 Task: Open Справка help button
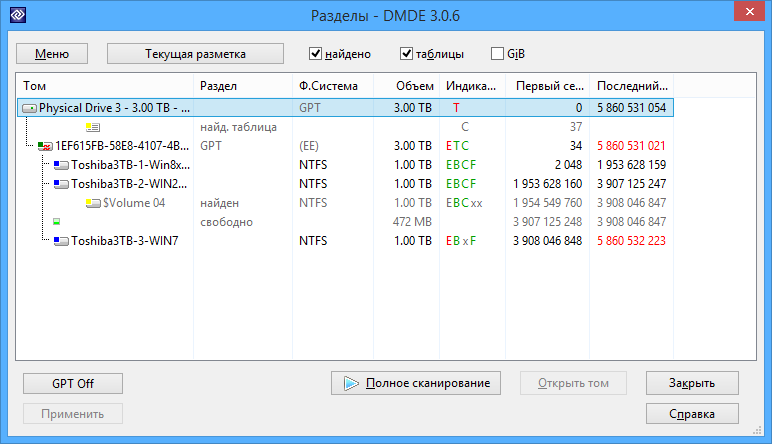[692, 414]
